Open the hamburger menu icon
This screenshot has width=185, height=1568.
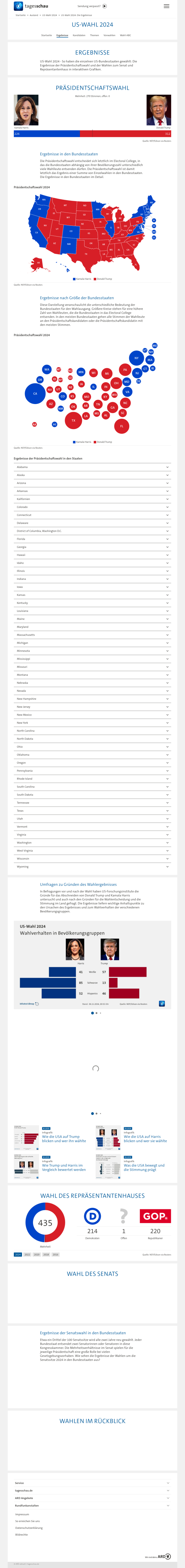coord(166,6)
